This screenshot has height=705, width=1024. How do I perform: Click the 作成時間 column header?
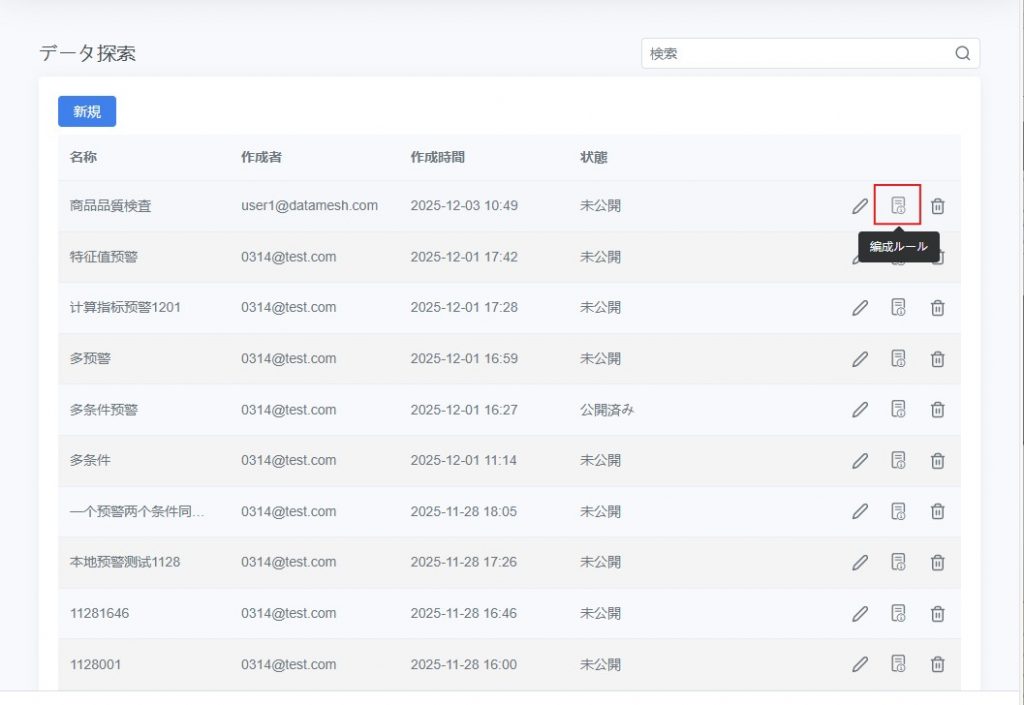pos(437,157)
